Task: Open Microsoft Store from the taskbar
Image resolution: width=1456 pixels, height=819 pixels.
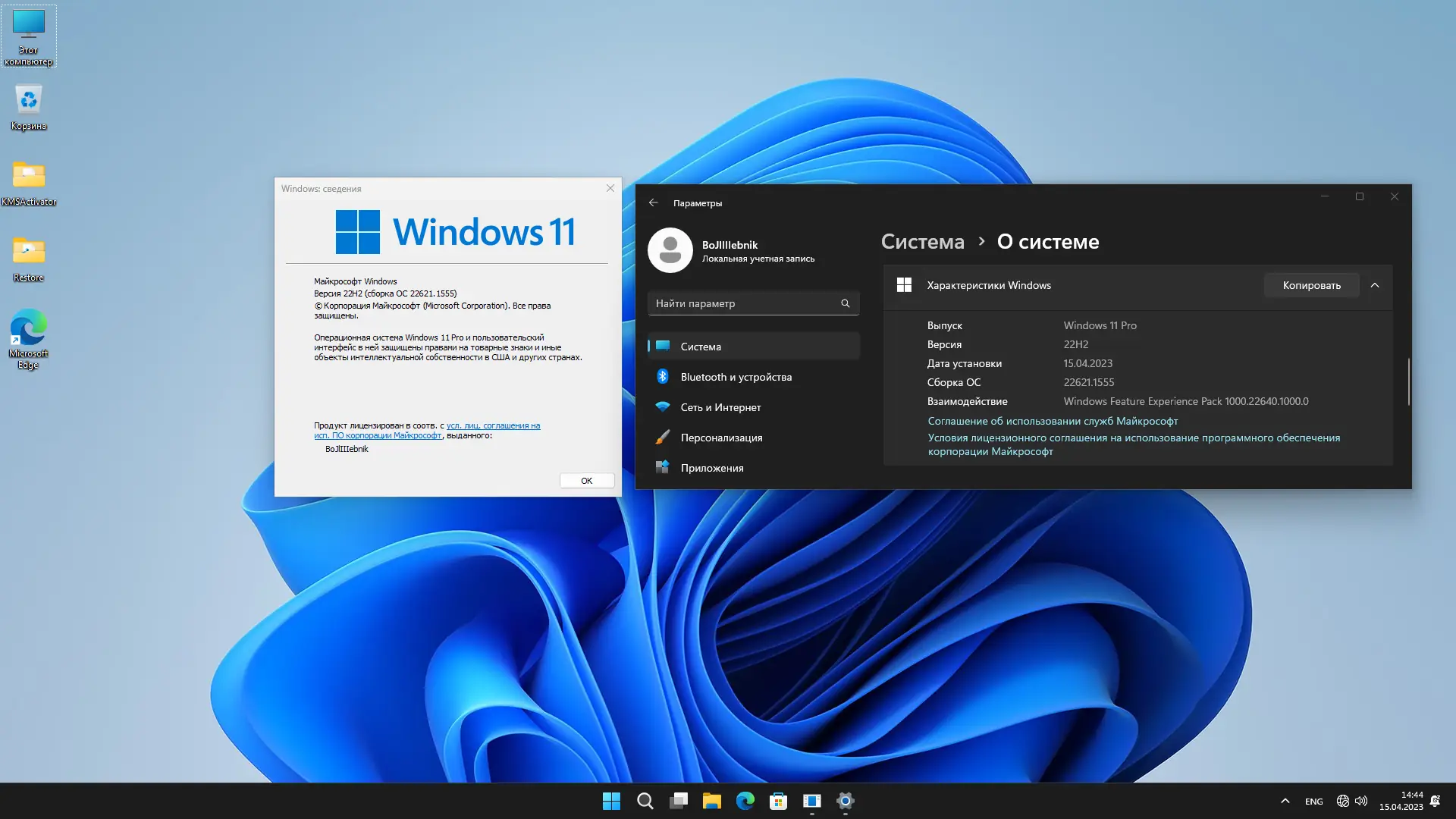Action: coord(778,801)
